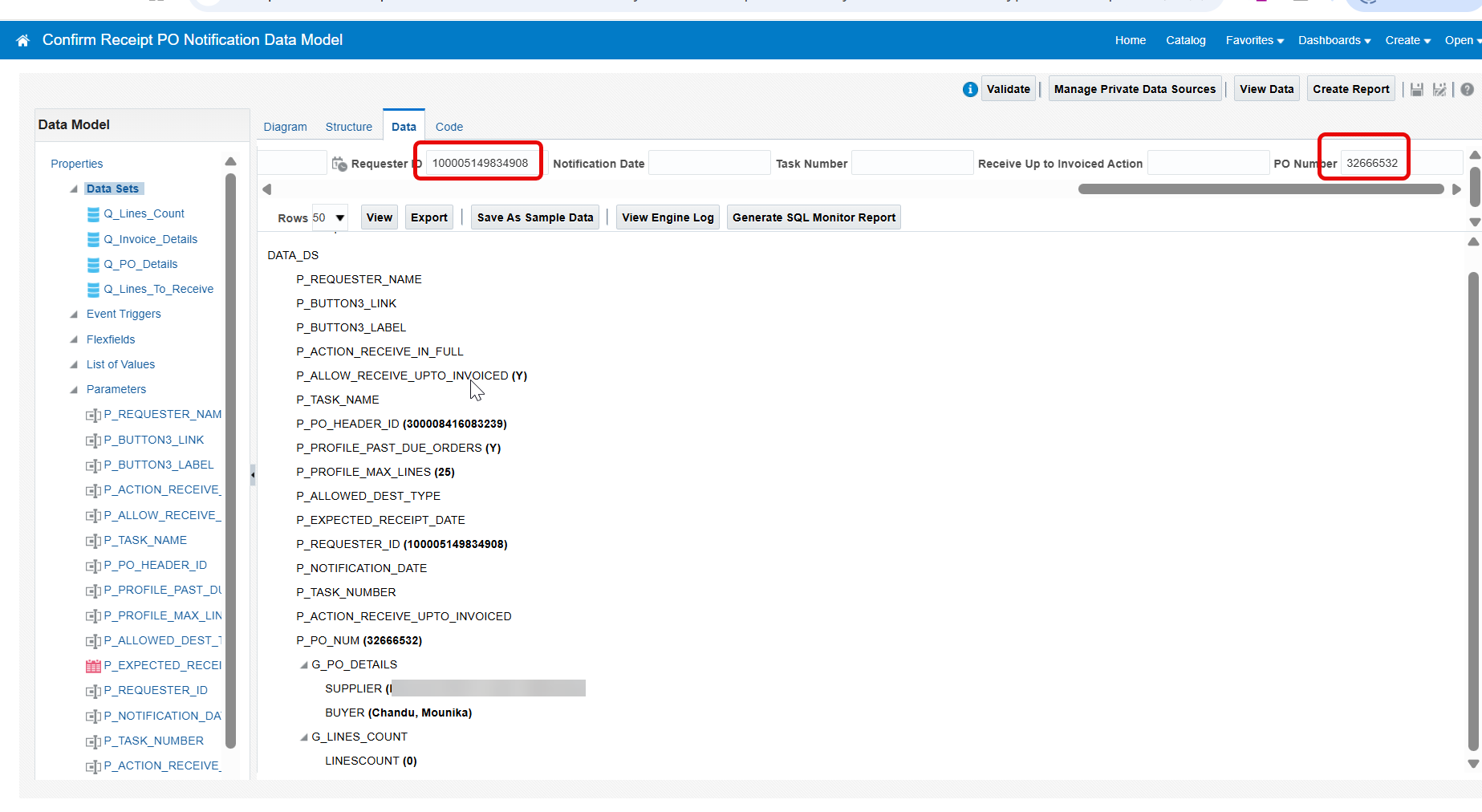Screen dimensions: 1482x812
Task: Click the Validate button
Action: pos(1009,89)
